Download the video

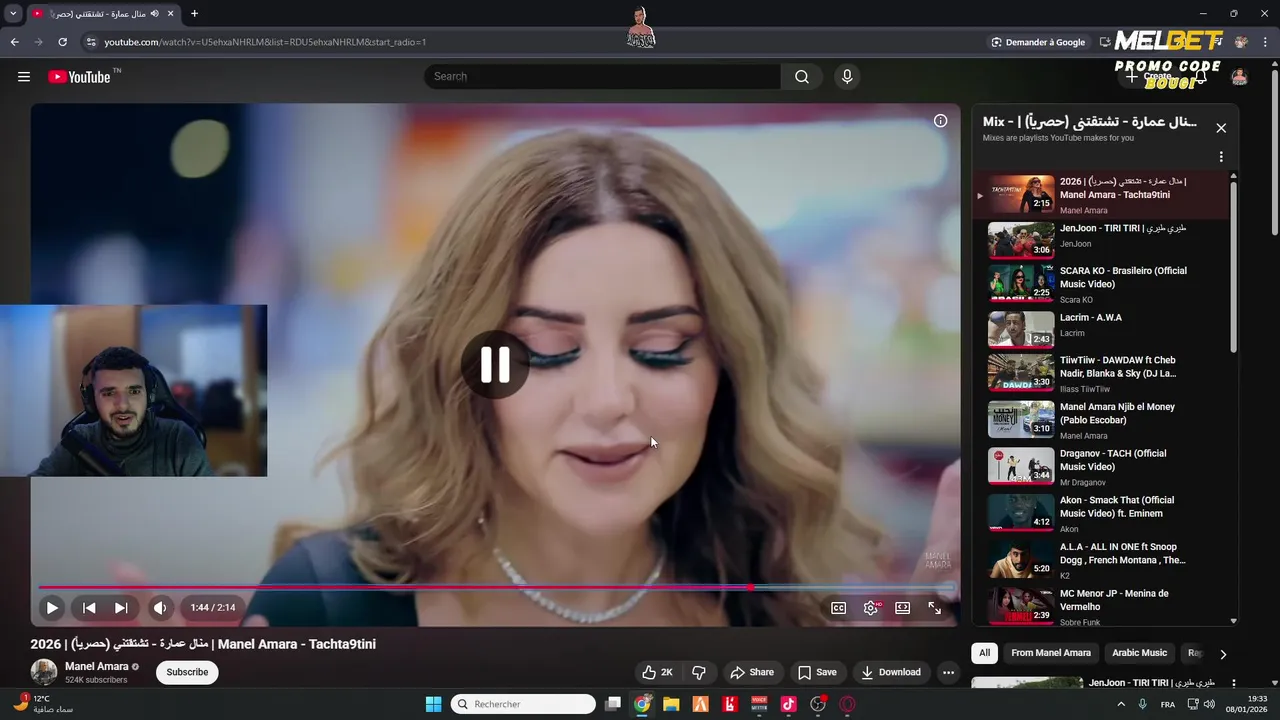pyautogui.click(x=891, y=672)
